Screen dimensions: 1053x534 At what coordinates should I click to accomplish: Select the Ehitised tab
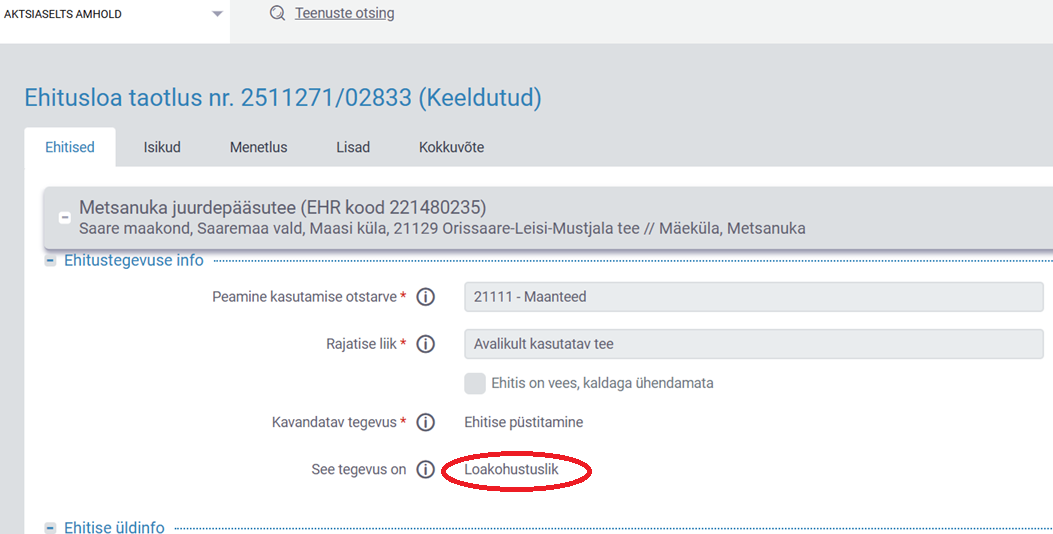pyautogui.click(x=70, y=147)
